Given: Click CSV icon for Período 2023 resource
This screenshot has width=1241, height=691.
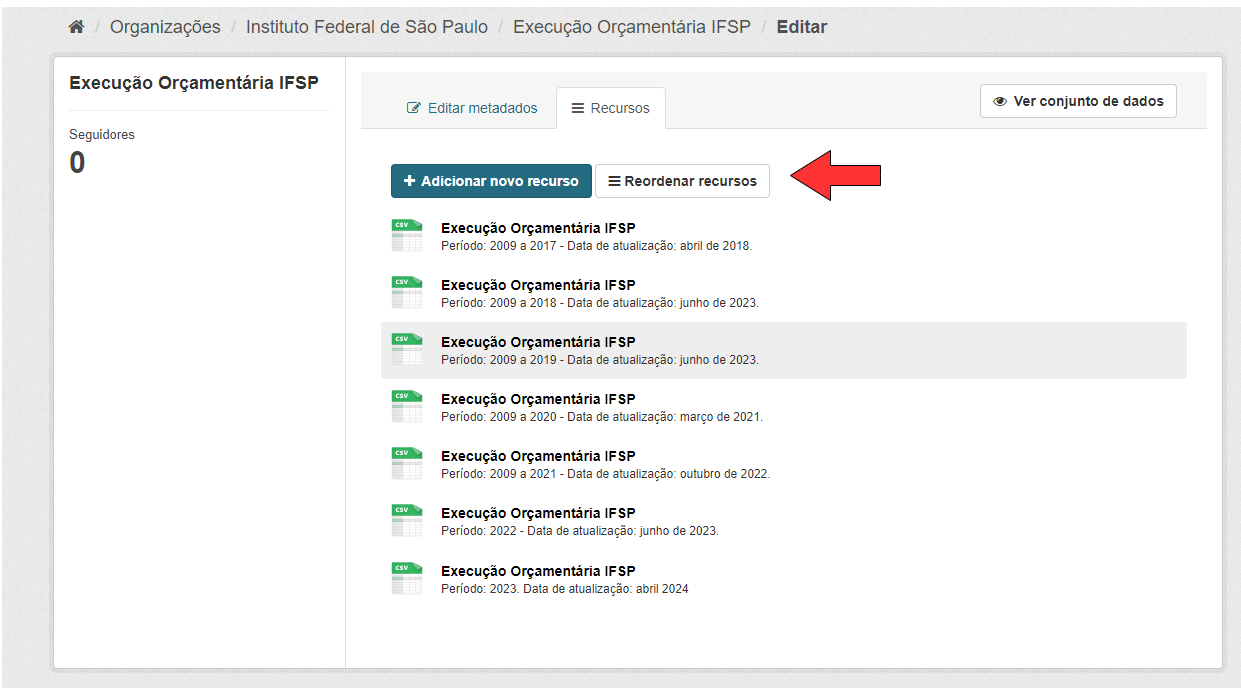Looking at the screenshot, I should tap(407, 579).
